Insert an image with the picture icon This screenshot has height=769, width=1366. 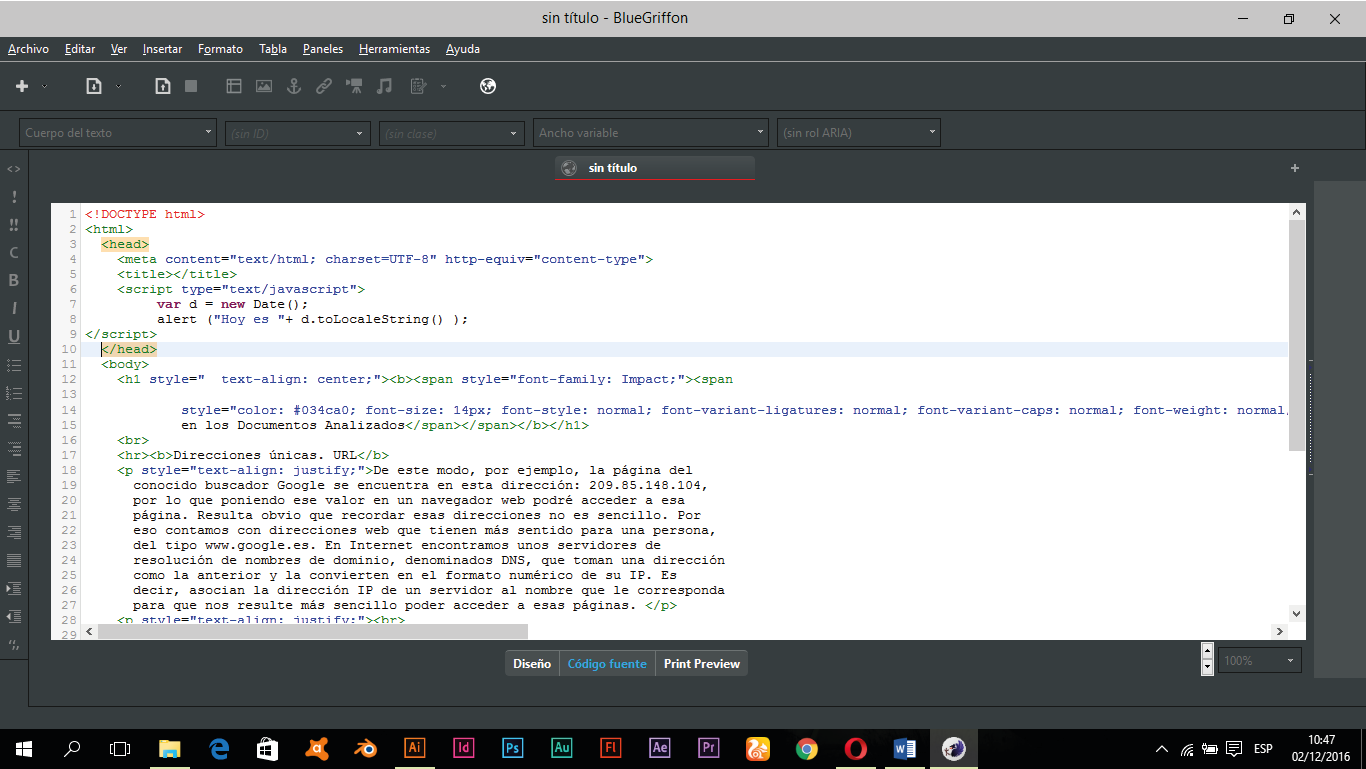[264, 86]
